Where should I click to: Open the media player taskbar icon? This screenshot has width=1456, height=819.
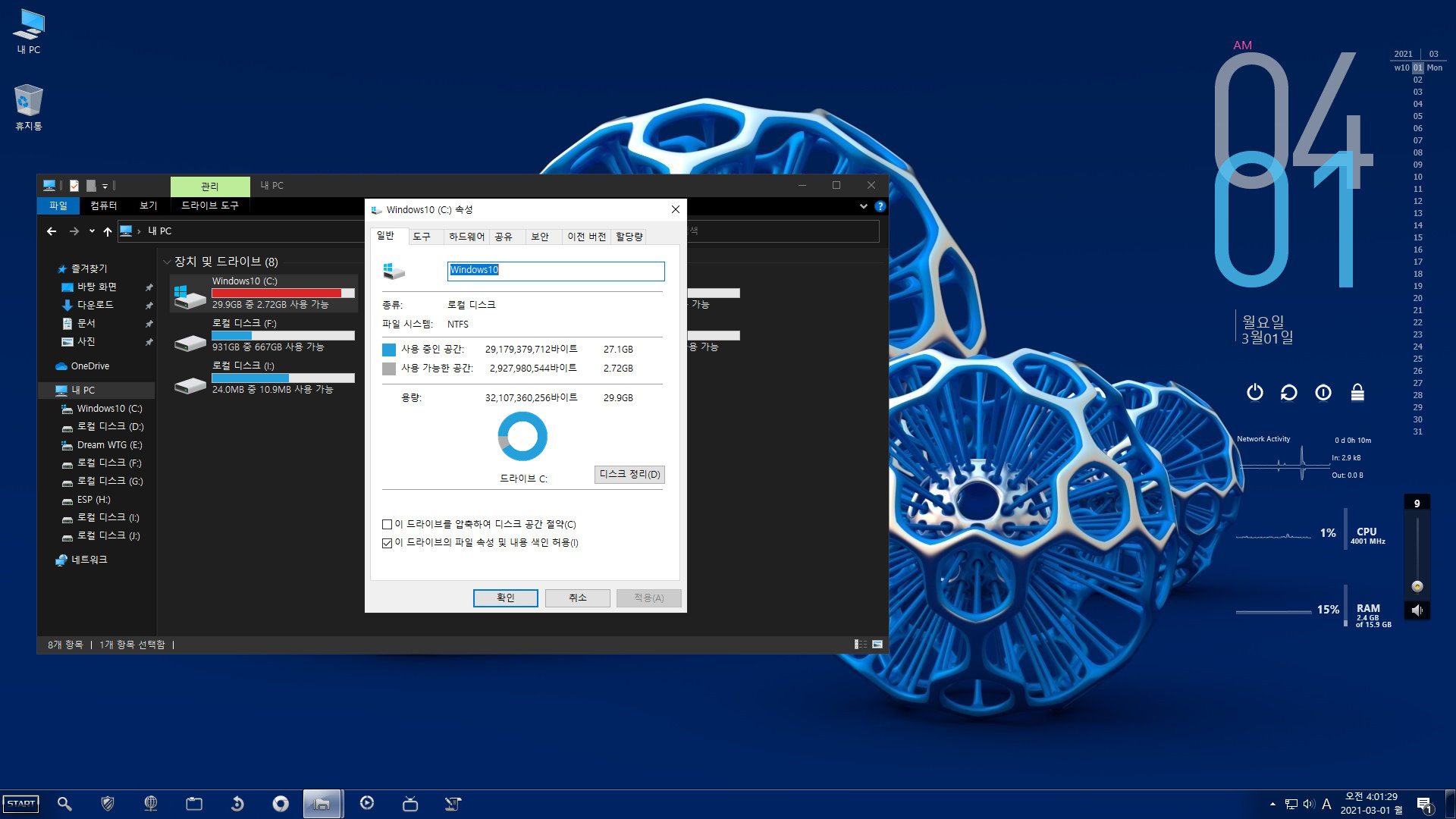pos(367,803)
